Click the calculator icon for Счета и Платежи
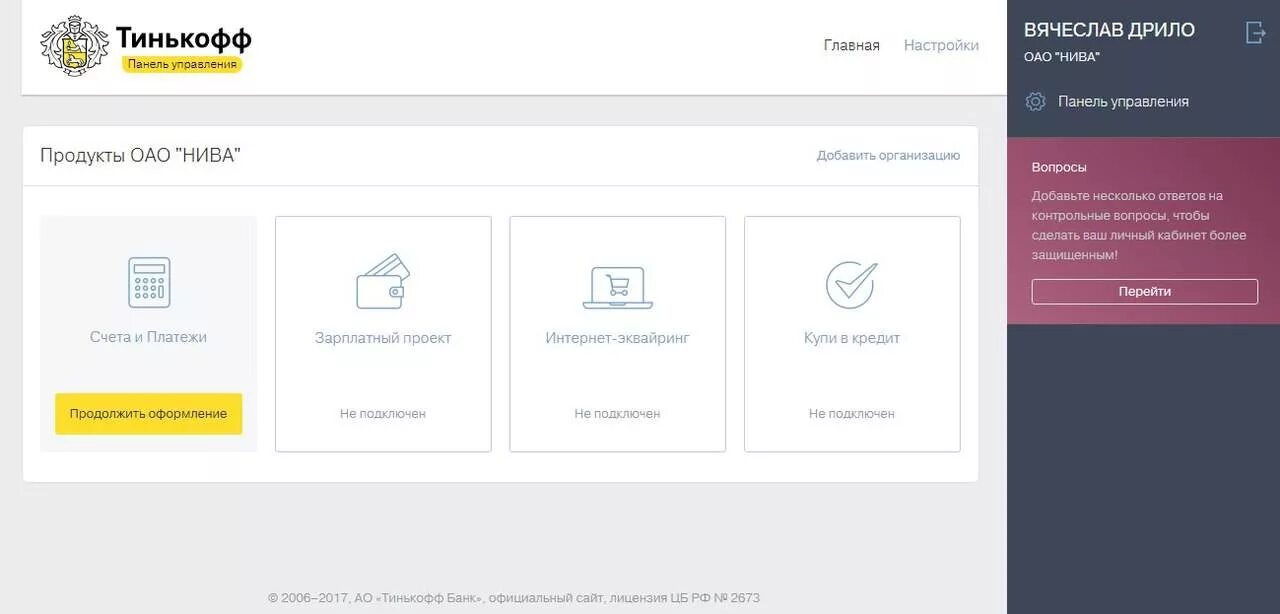Viewport: 1280px width, 614px height. 149,282
